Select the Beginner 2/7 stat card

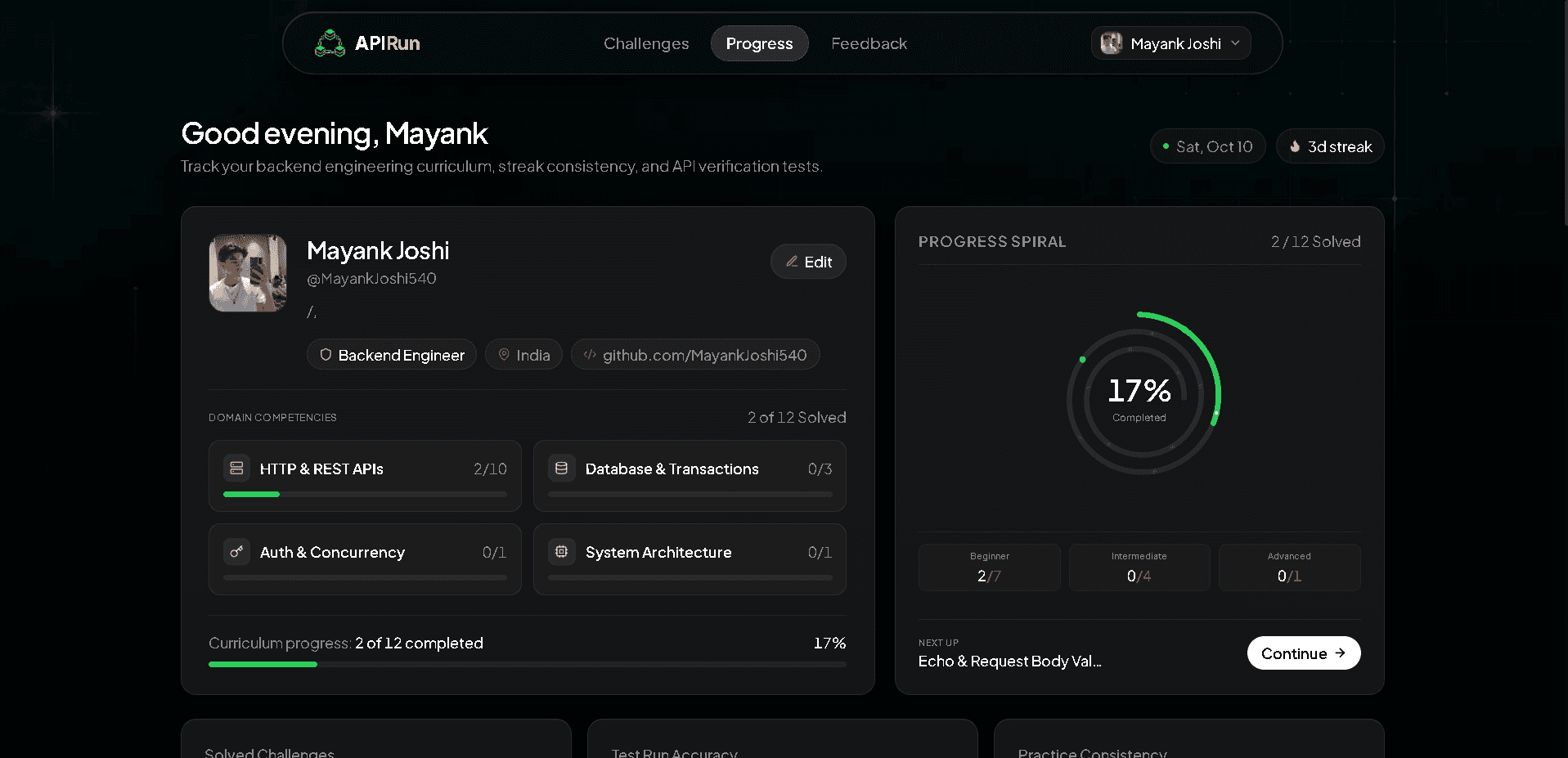[x=990, y=567]
